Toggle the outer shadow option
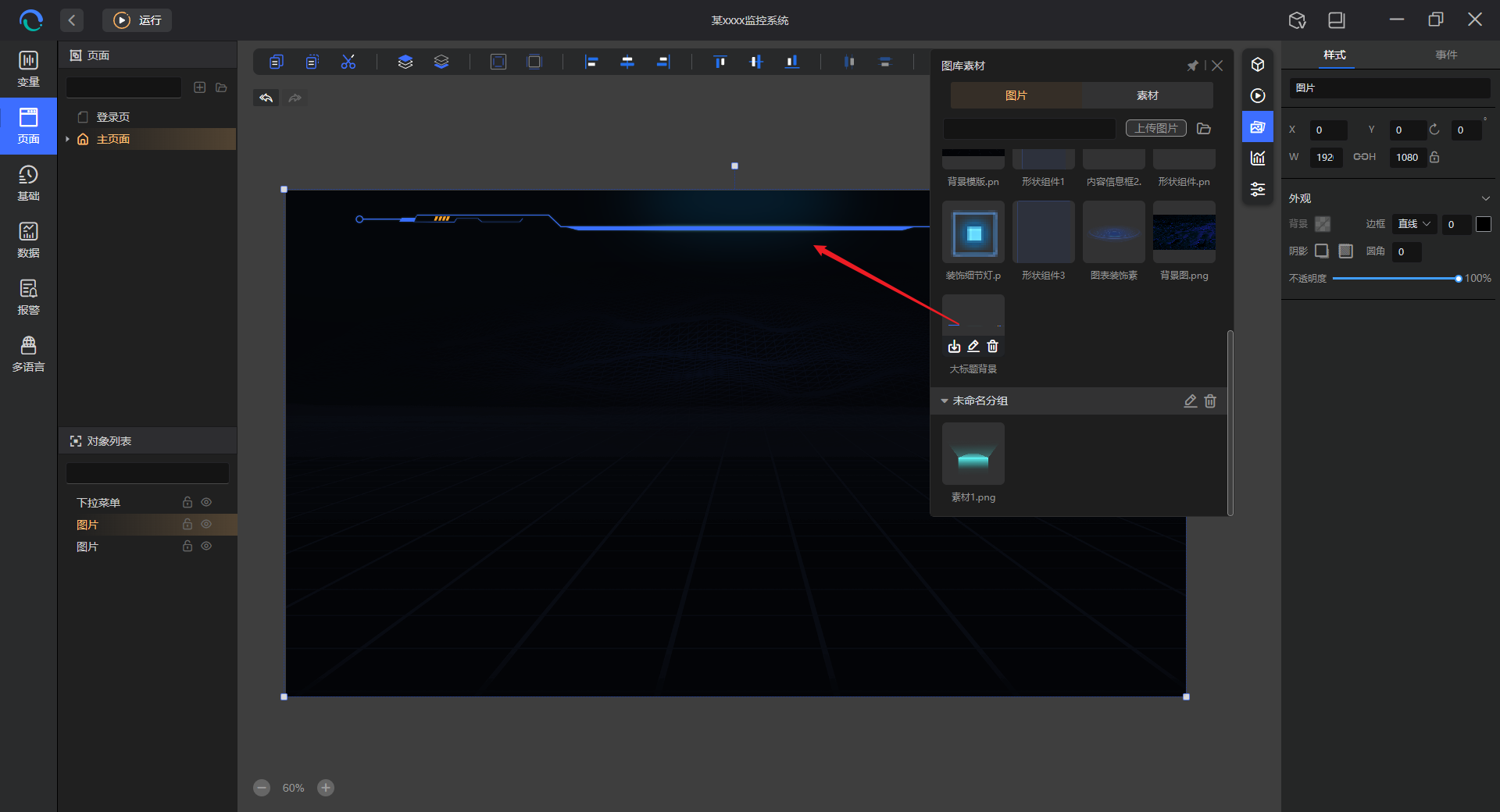 click(x=1322, y=251)
